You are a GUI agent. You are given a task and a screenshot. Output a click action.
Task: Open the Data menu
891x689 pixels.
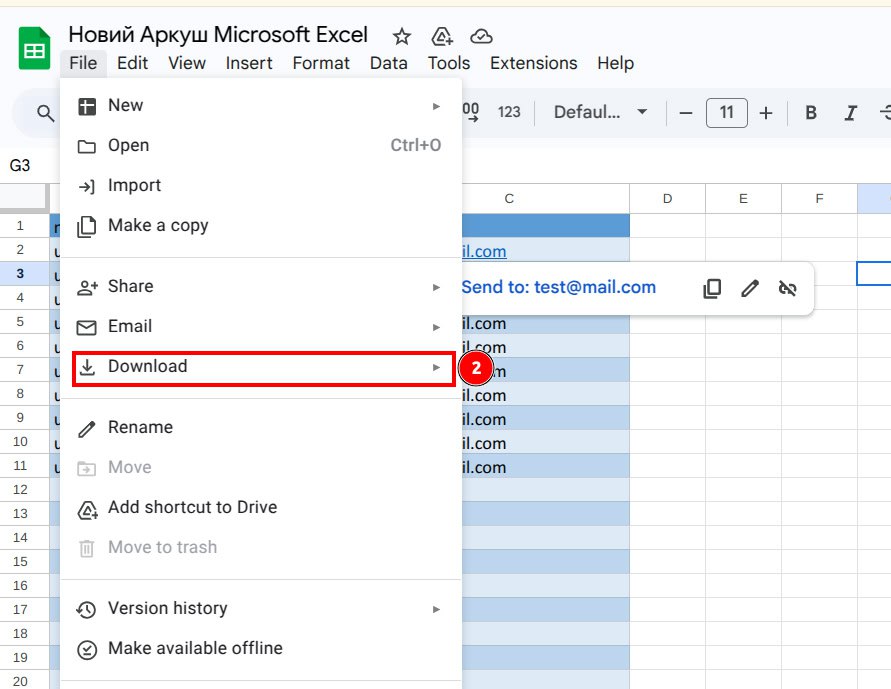[389, 63]
